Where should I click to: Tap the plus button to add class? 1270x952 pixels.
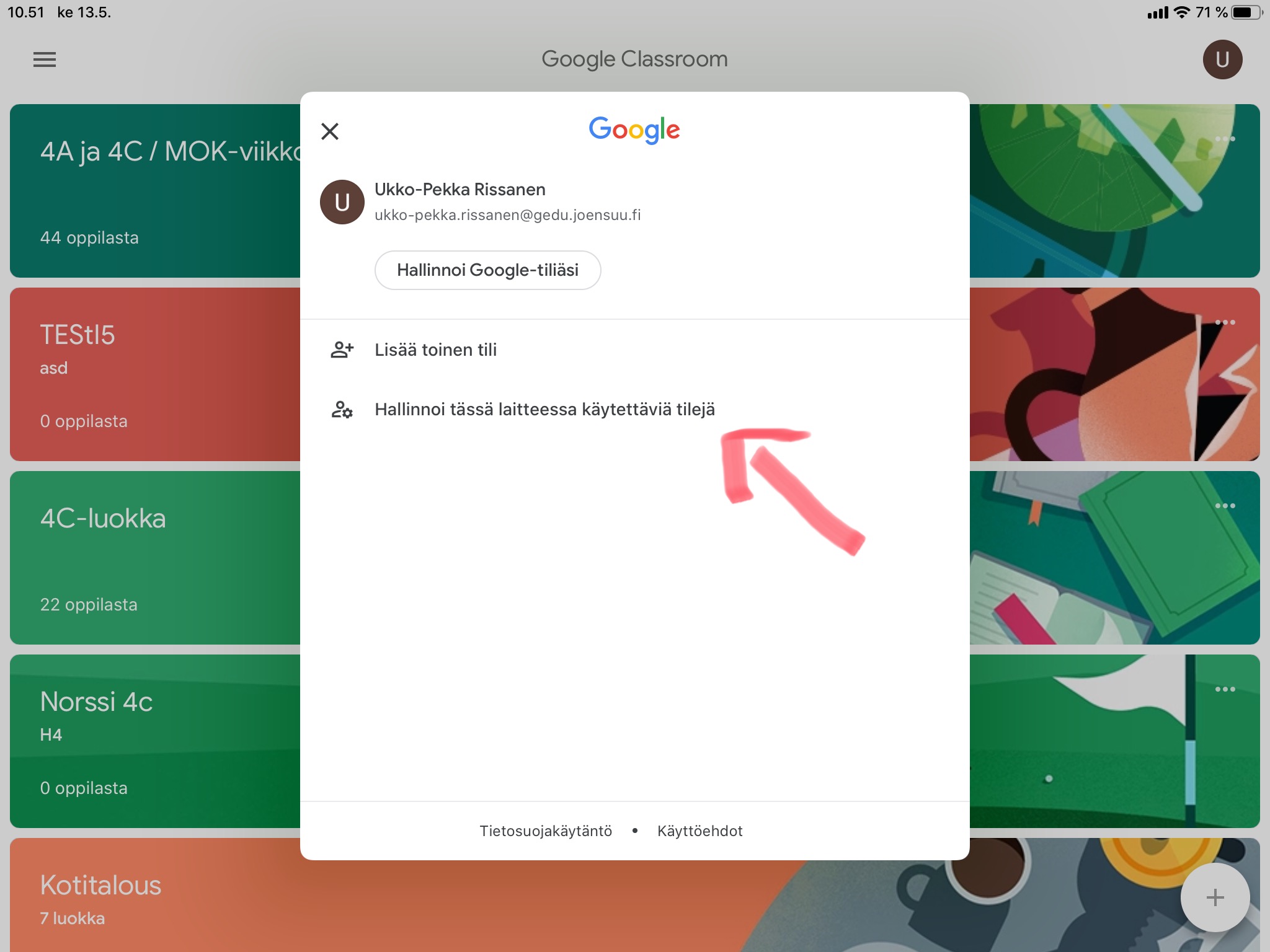[1215, 897]
